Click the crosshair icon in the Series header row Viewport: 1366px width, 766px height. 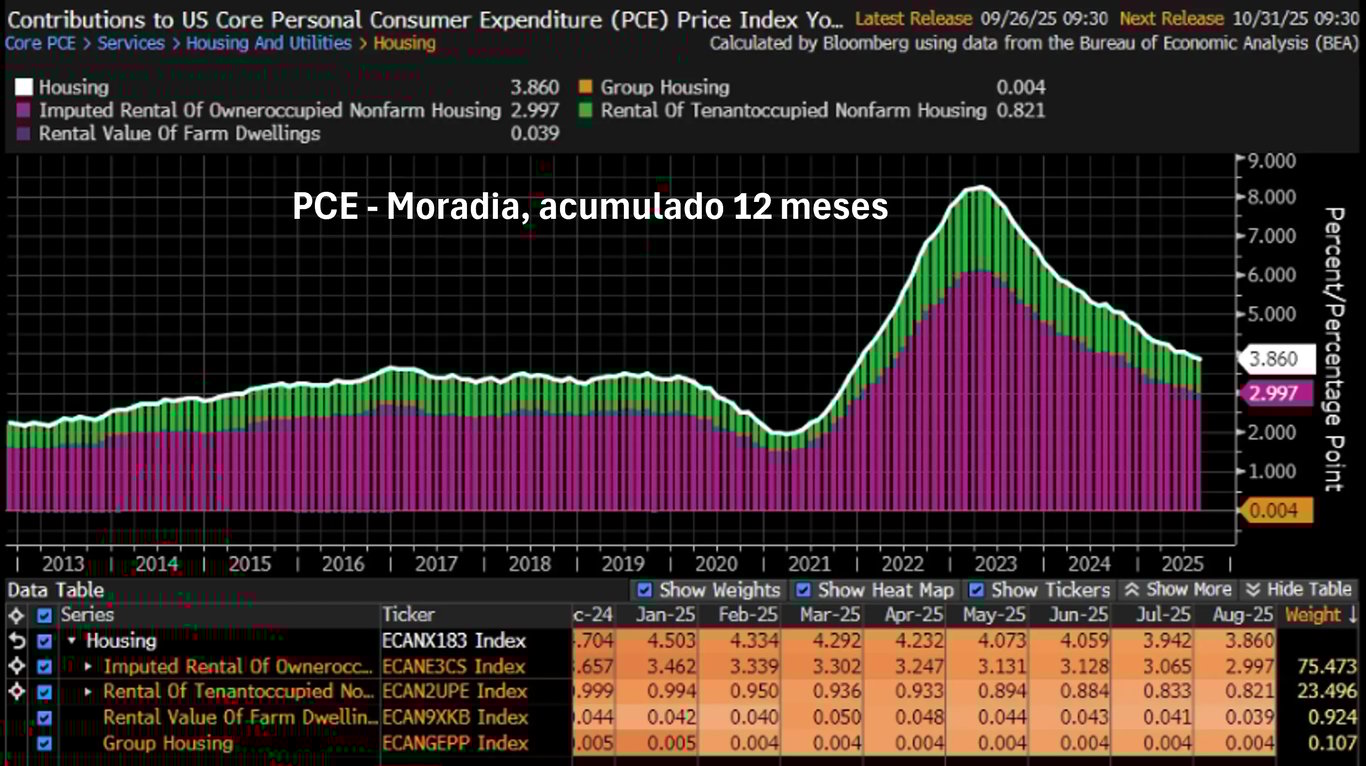(16, 616)
